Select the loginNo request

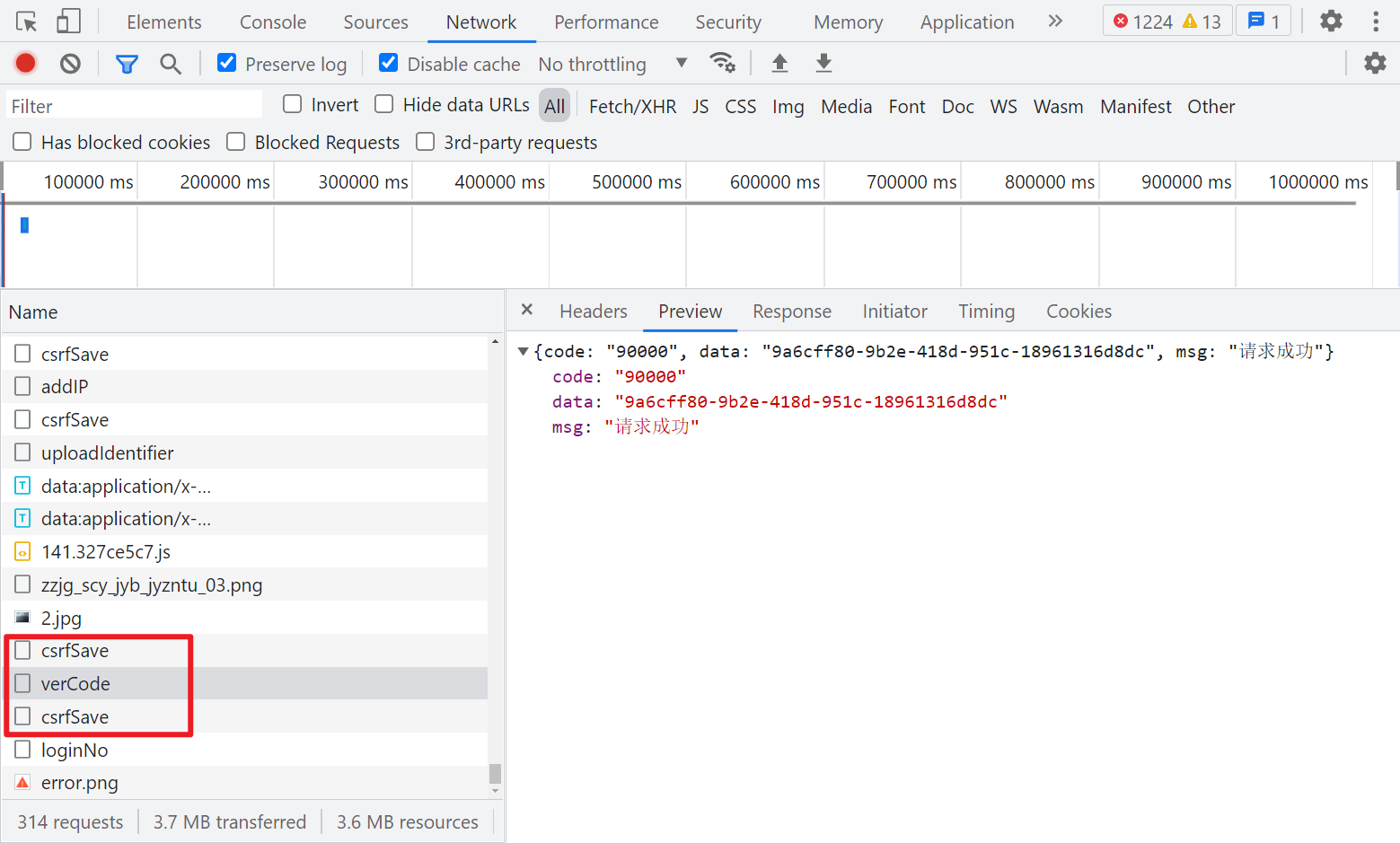coord(75,750)
